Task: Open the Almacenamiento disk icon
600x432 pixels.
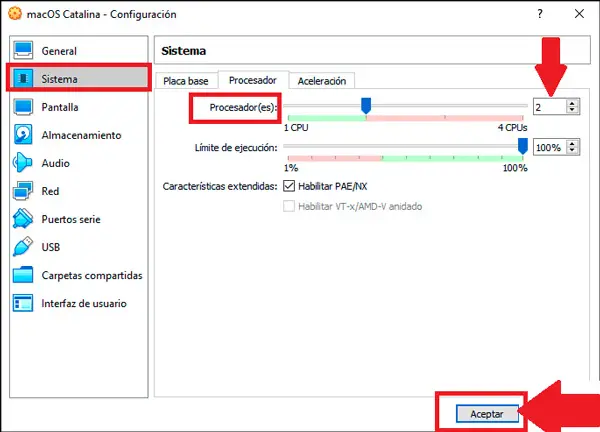Action: coord(22,135)
